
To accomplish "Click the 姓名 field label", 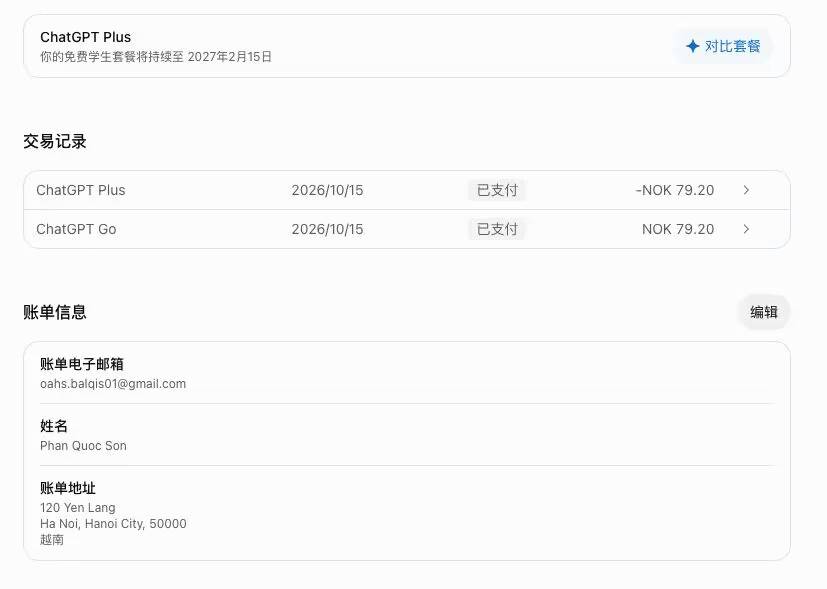I will pyautogui.click(x=54, y=426).
